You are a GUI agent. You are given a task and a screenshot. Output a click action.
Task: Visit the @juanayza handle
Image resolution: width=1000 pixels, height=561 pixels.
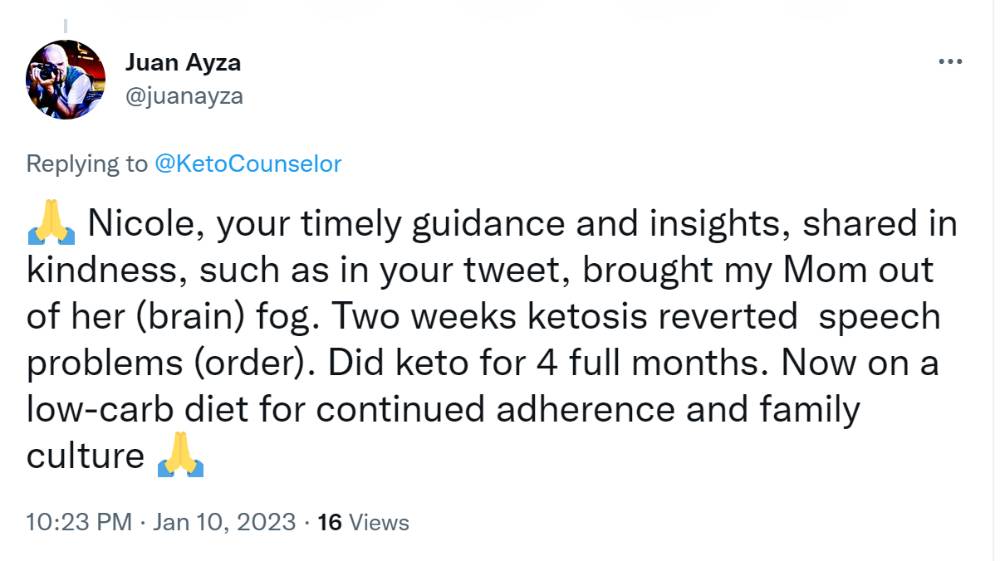[184, 96]
